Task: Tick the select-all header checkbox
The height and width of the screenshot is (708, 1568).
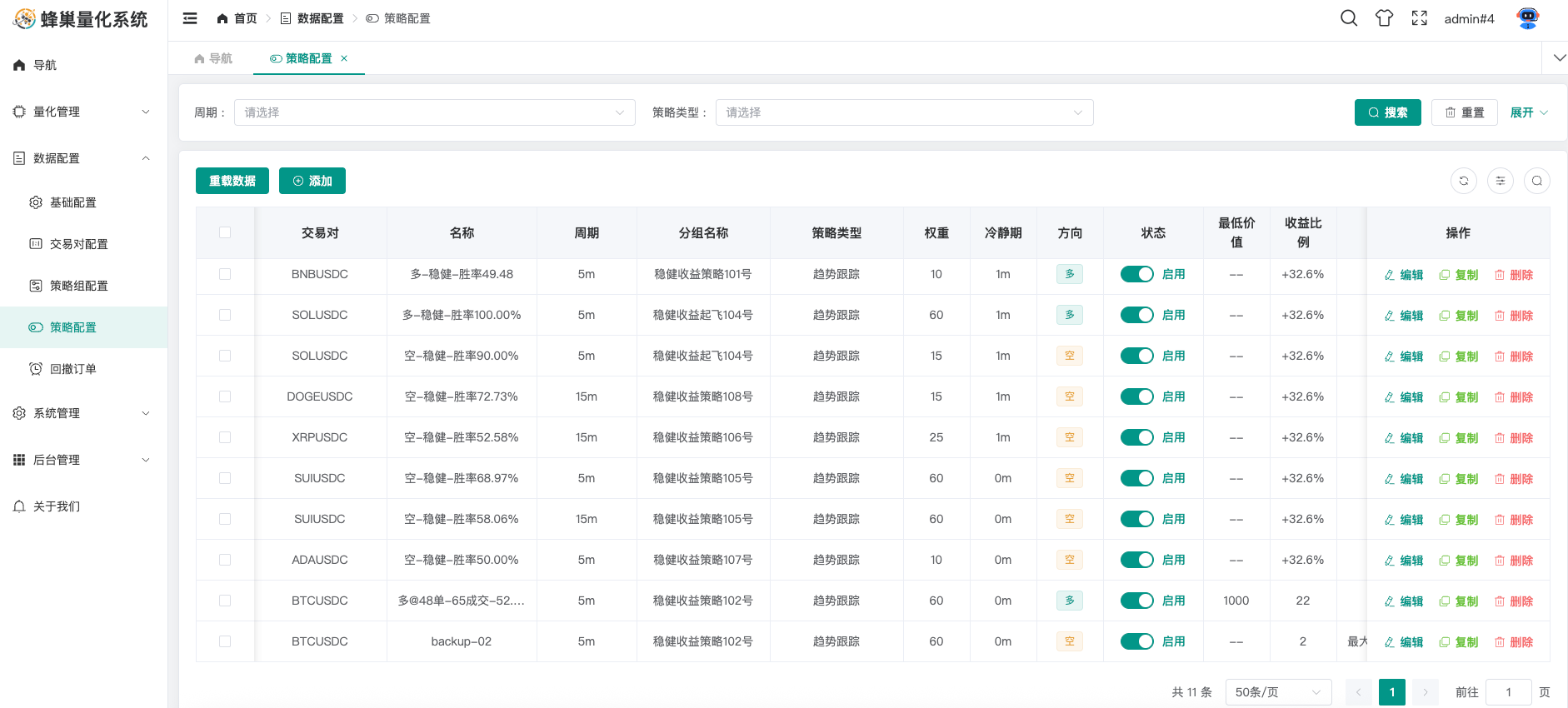Action: pos(225,232)
